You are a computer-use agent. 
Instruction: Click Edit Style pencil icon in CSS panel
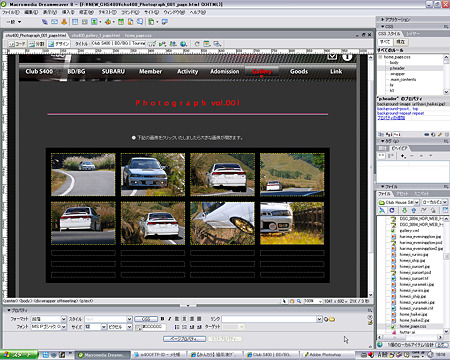pos(440,134)
